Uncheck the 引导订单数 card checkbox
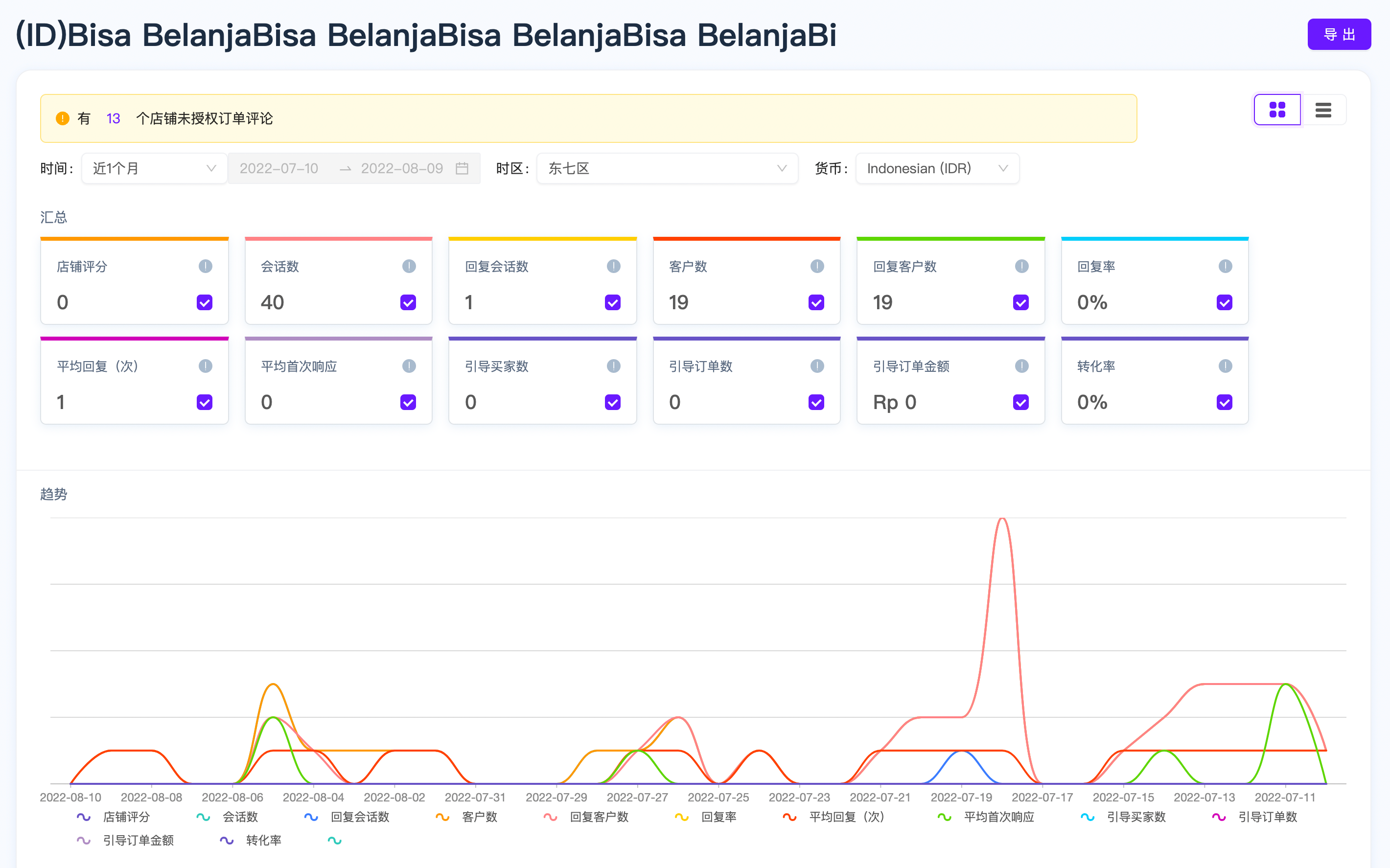This screenshot has height=868, width=1390. (816, 402)
